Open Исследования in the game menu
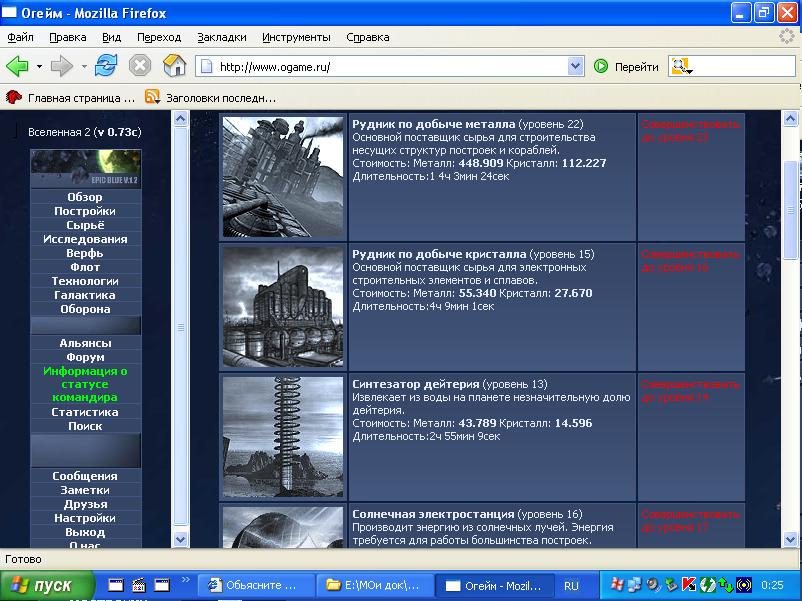Viewport: 802px width, 601px height. (x=85, y=239)
